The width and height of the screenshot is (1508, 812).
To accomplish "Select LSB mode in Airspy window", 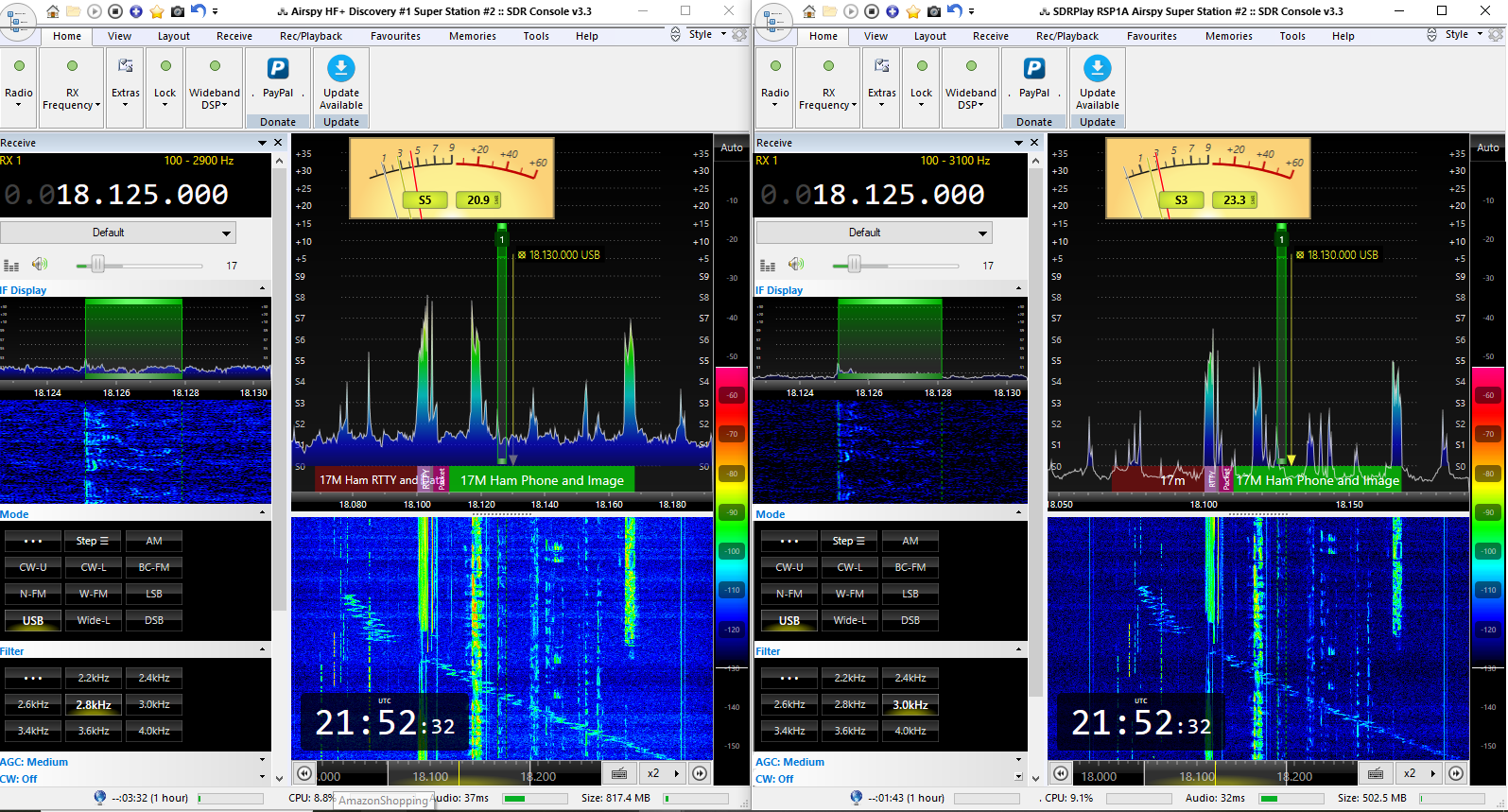I will click(x=154, y=594).
